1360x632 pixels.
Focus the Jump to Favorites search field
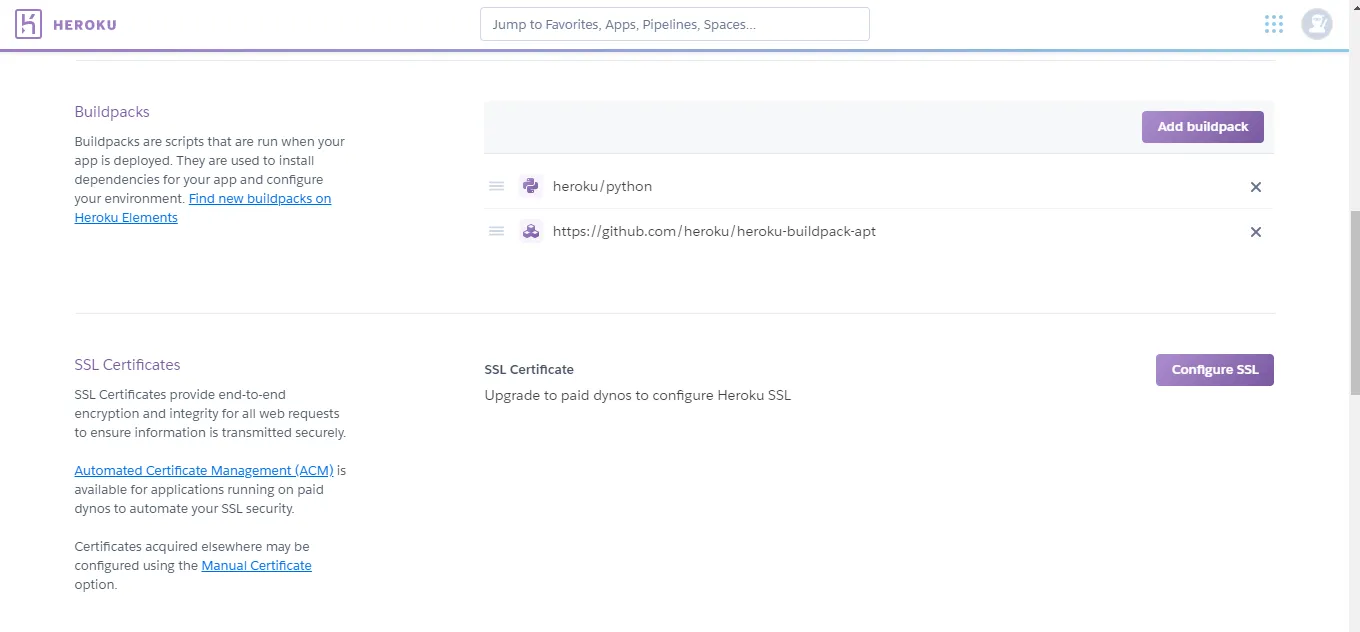(674, 24)
